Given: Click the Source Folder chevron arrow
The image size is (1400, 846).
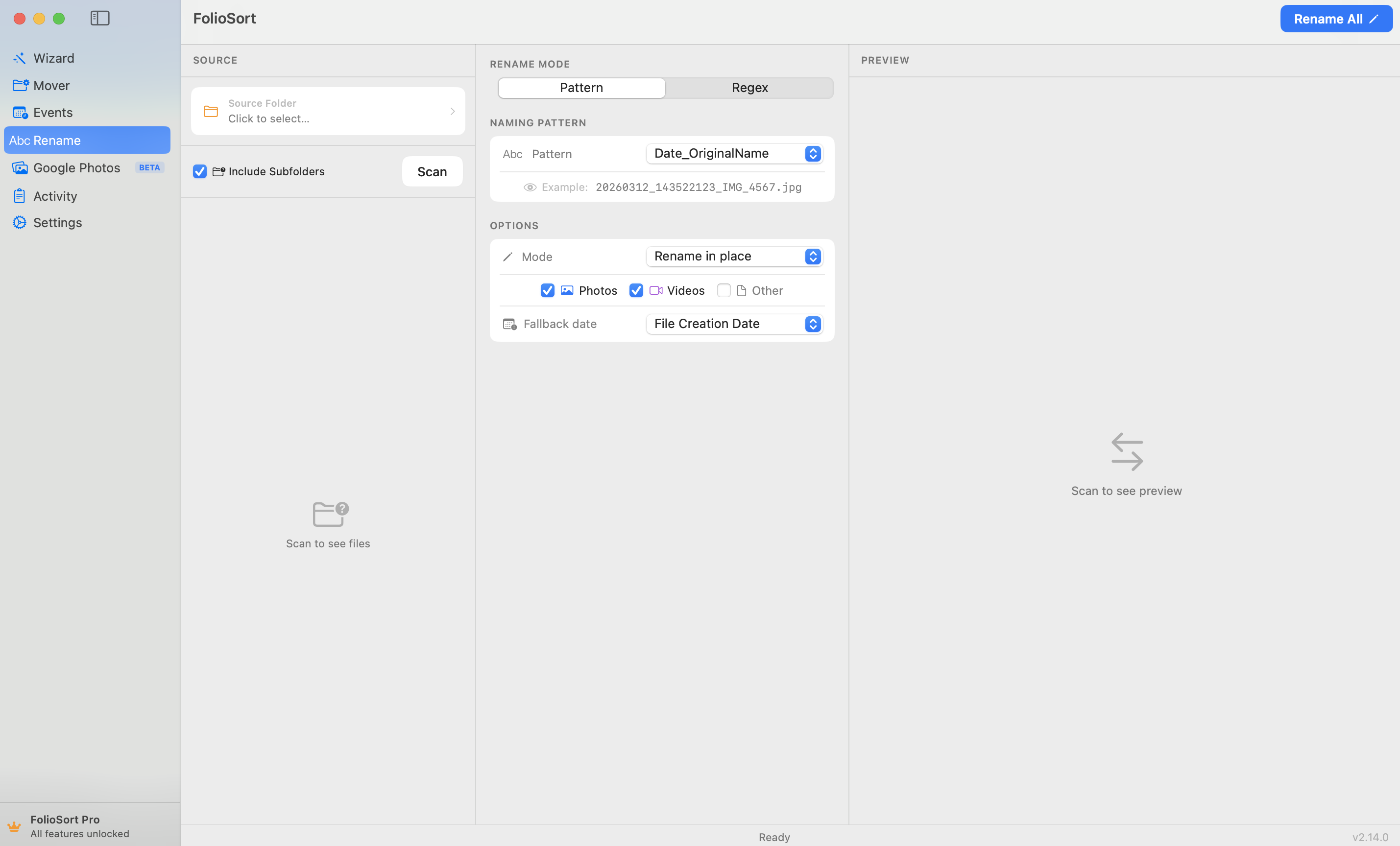Looking at the screenshot, I should [x=452, y=111].
